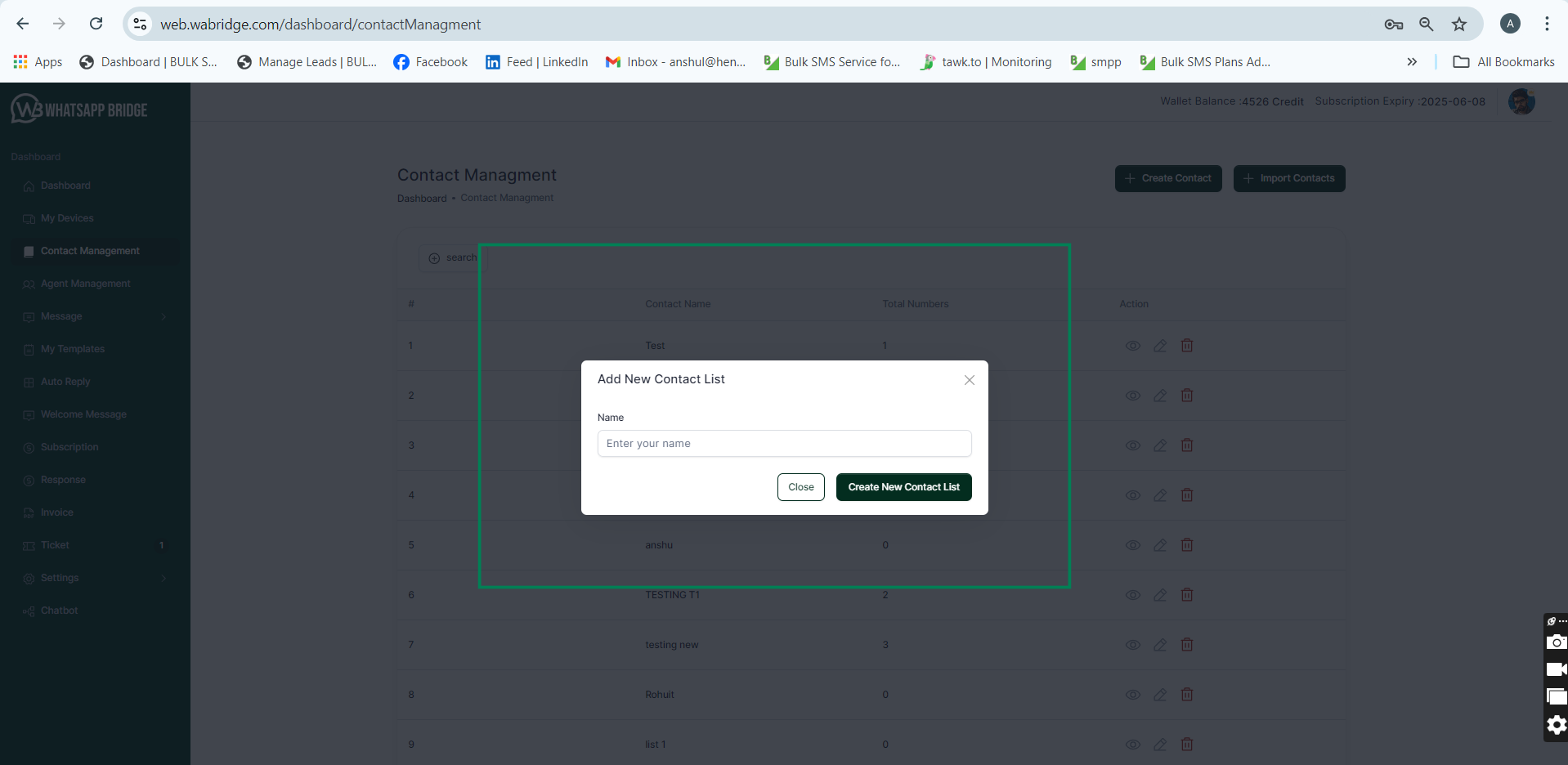This screenshot has width=1568, height=765.
Task: Click the video recorder tool icon
Action: [x=1557, y=669]
